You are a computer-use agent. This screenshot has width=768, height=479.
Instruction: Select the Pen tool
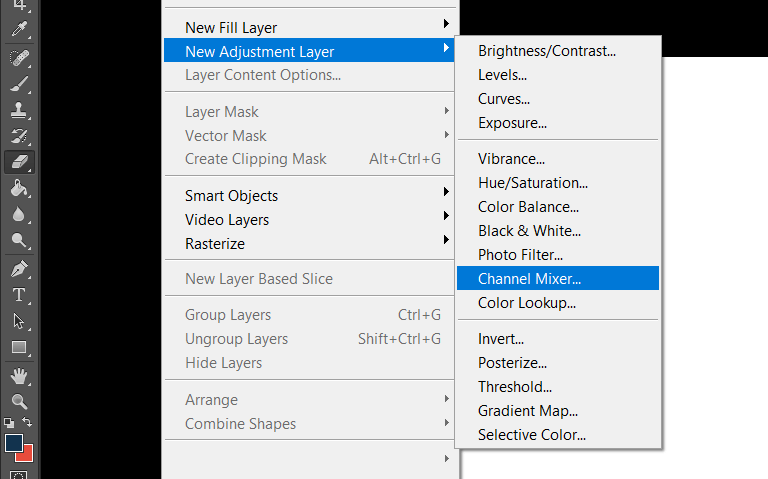[x=19, y=269]
